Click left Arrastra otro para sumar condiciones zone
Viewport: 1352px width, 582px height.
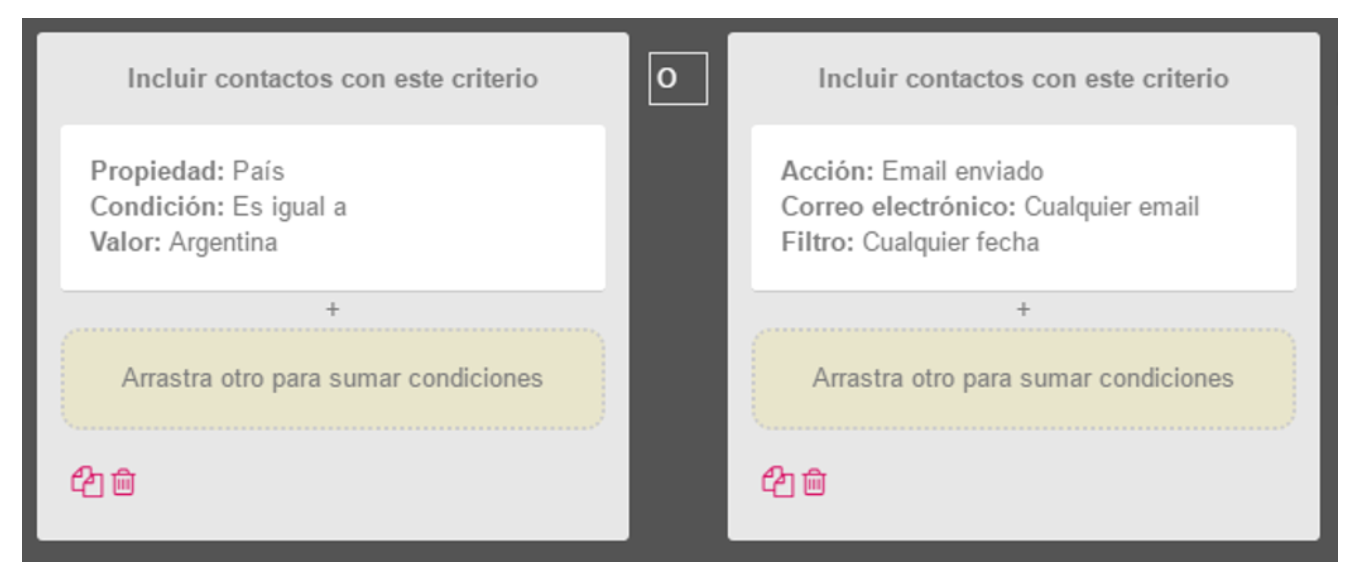pos(333,379)
